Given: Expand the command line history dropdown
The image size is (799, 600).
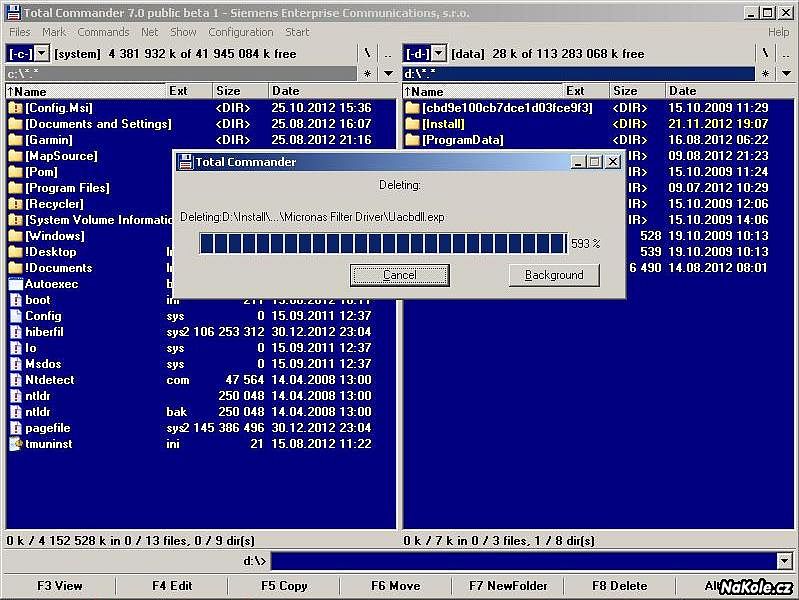Looking at the screenshot, I should (x=785, y=561).
